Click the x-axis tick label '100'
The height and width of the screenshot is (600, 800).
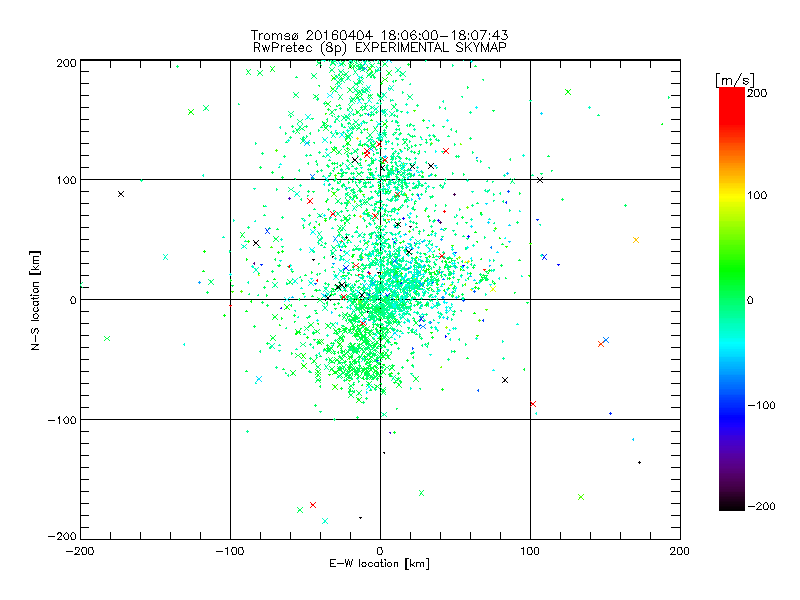[530, 551]
